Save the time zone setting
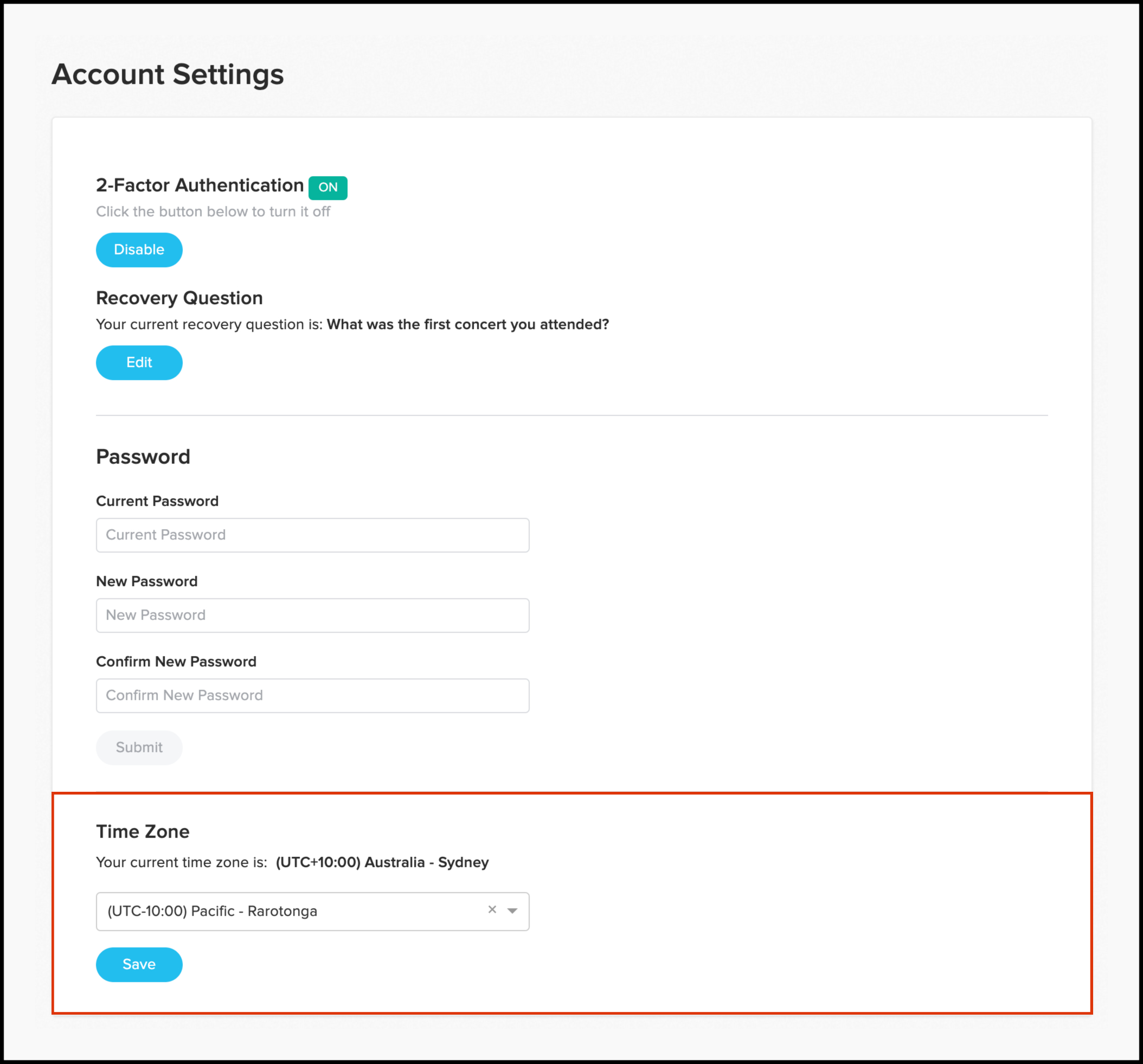This screenshot has width=1143, height=1064. 139,964
